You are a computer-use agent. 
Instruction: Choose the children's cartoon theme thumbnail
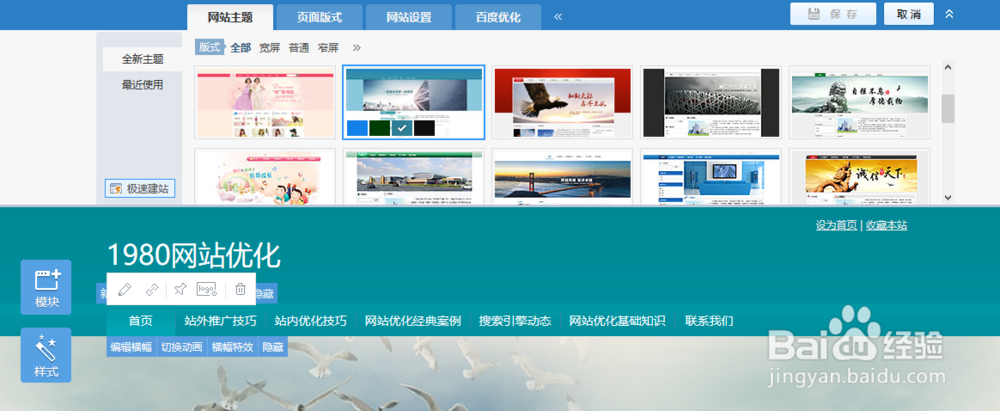point(265,177)
